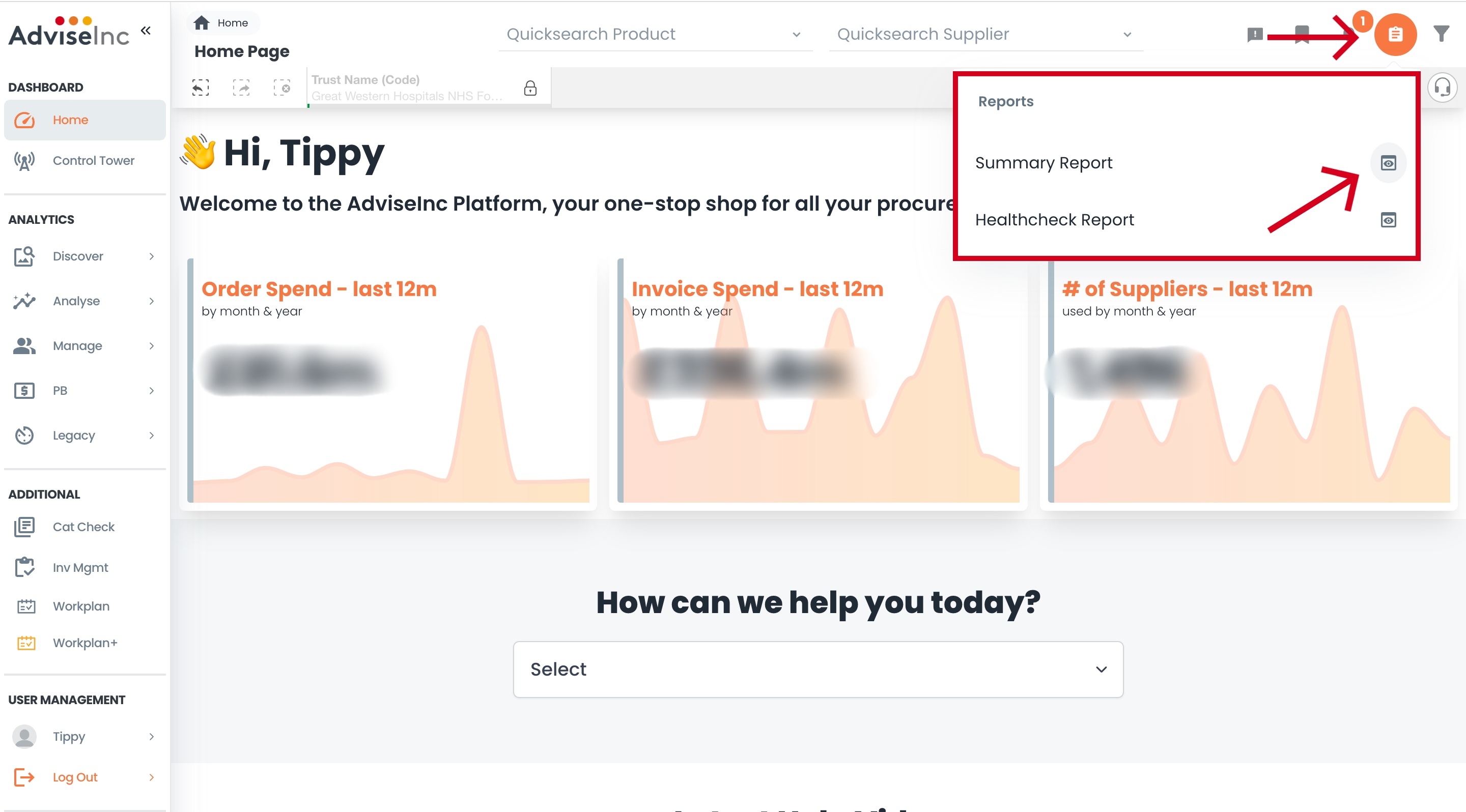Open the Quicksearch Product dropdown
1466x812 pixels.
[655, 35]
